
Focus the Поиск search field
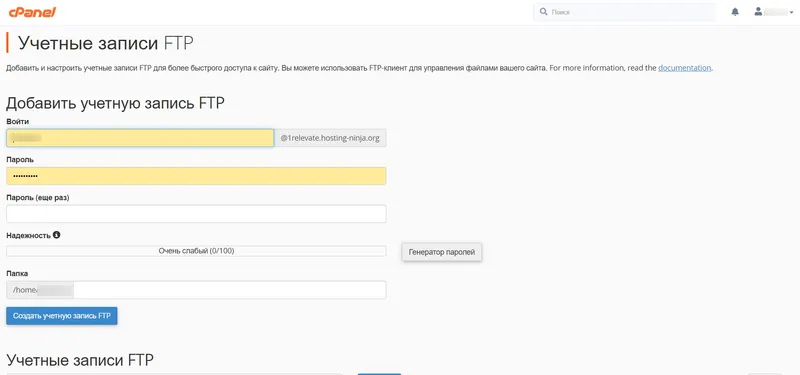(x=624, y=12)
